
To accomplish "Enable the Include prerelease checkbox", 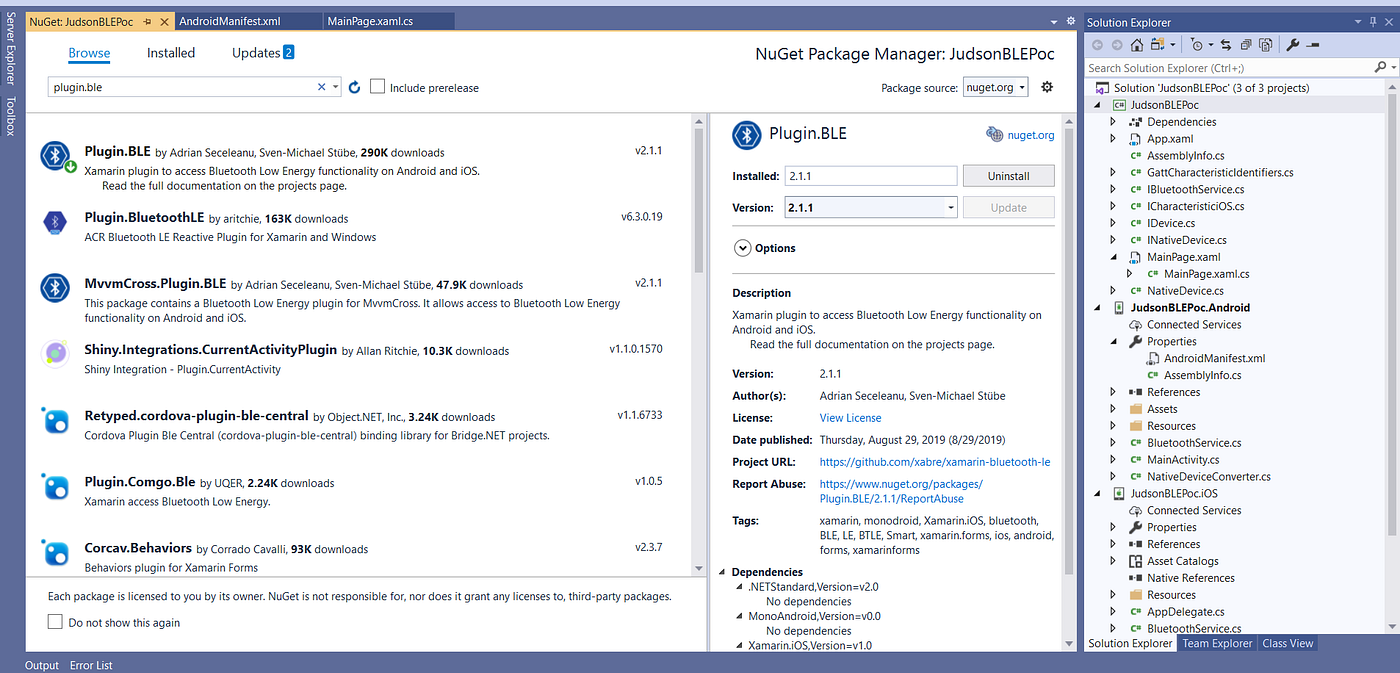I will 377,87.
